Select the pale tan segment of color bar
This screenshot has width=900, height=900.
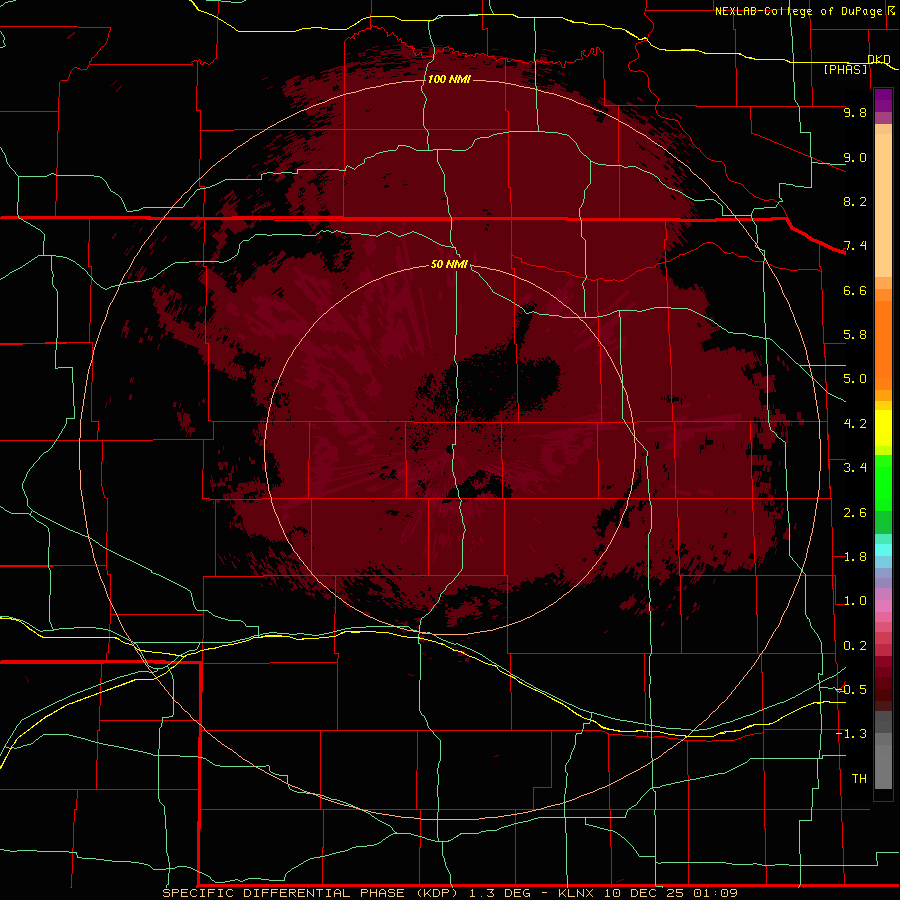click(x=883, y=206)
